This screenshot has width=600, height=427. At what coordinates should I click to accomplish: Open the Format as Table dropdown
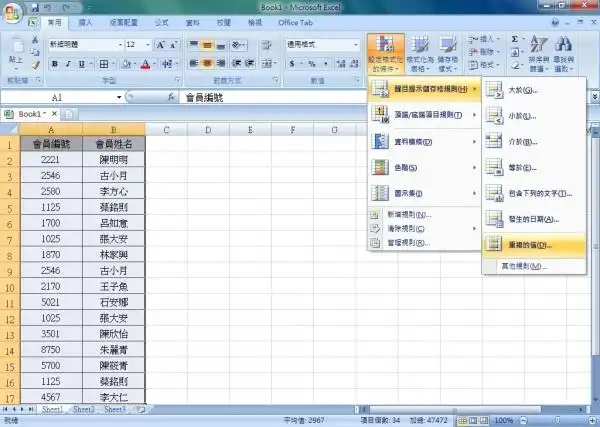pyautogui.click(x=420, y=54)
